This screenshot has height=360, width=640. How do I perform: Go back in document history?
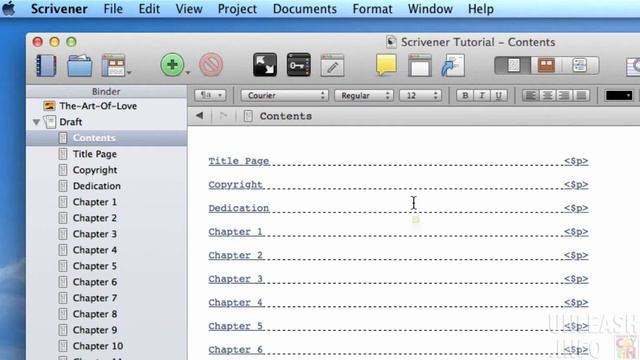tap(199, 116)
